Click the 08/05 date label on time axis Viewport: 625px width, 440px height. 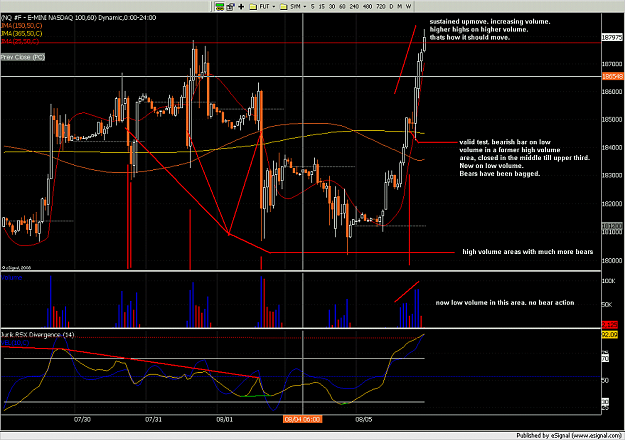pos(364,419)
